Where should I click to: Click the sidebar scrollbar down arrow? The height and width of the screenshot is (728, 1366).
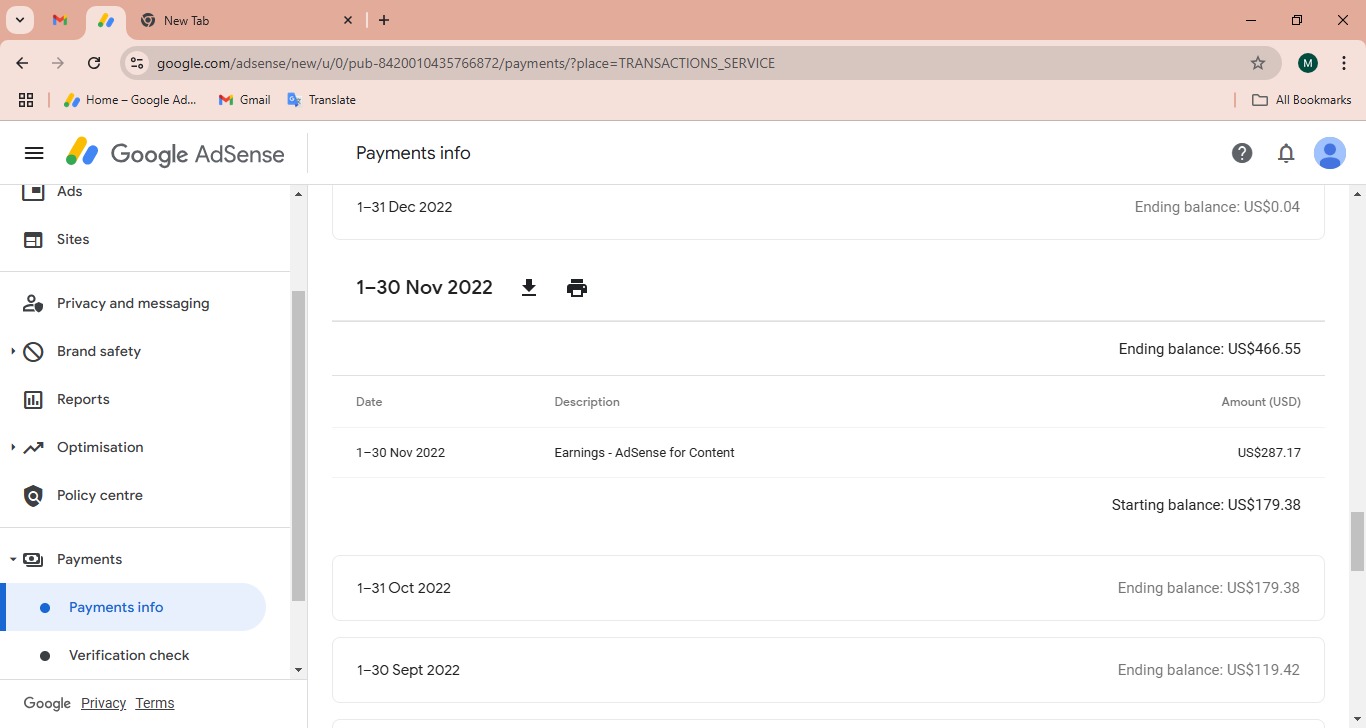coord(298,670)
